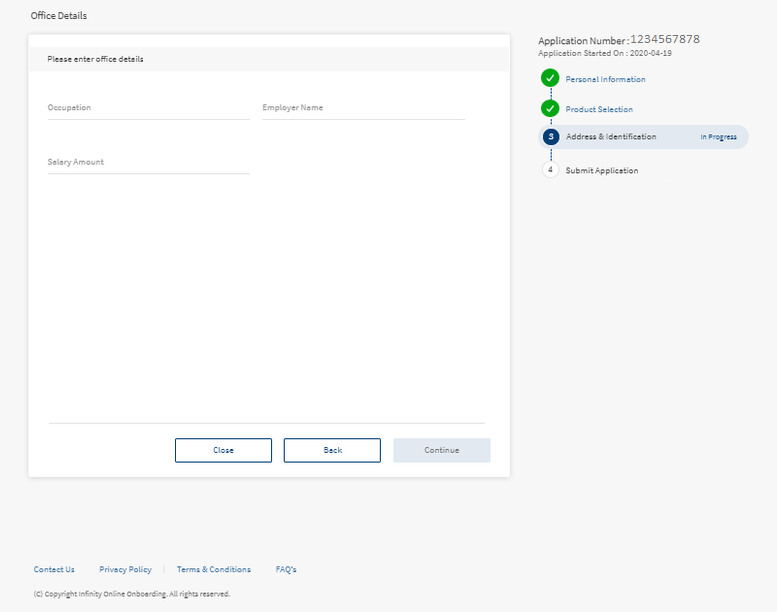
Task: Click the Continue button
Action: point(441,450)
